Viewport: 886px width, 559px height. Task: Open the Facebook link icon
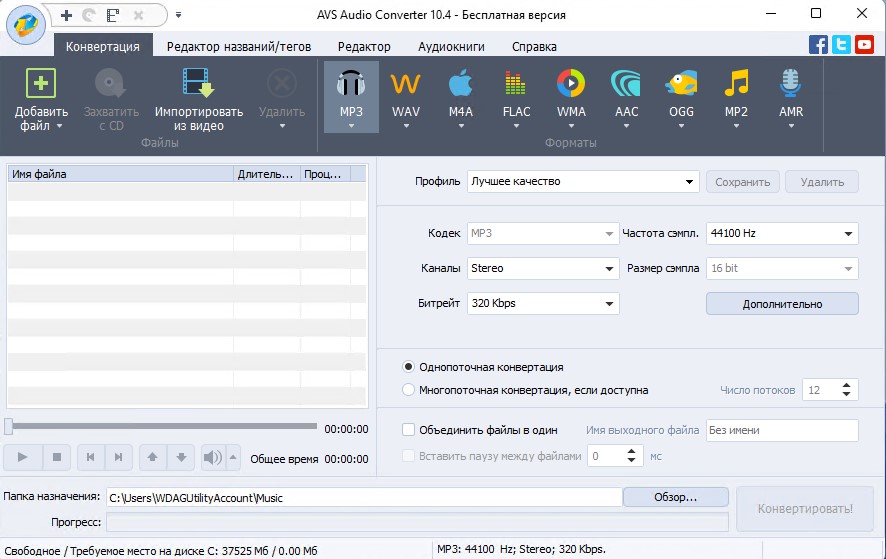tap(818, 44)
